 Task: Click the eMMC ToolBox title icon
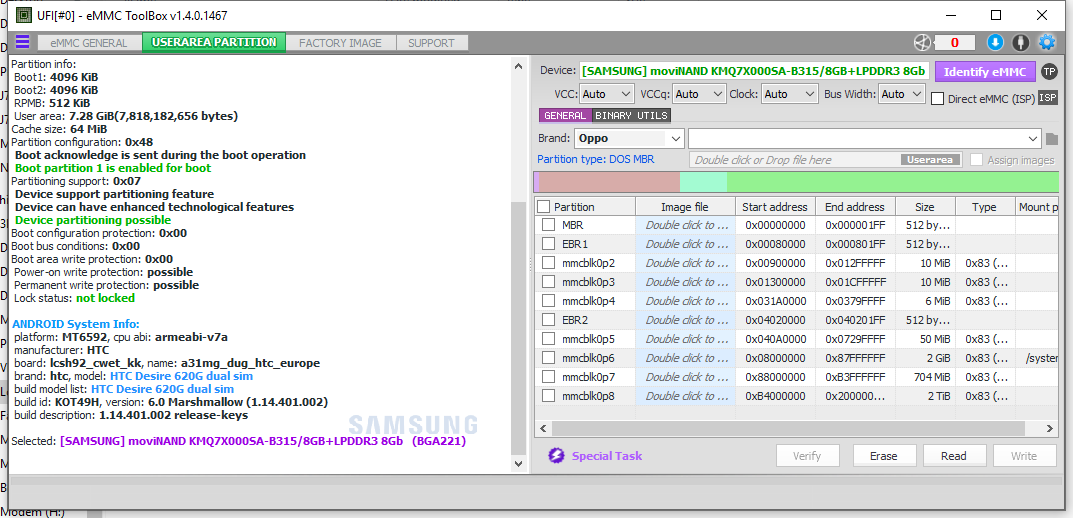pyautogui.click(x=23, y=14)
